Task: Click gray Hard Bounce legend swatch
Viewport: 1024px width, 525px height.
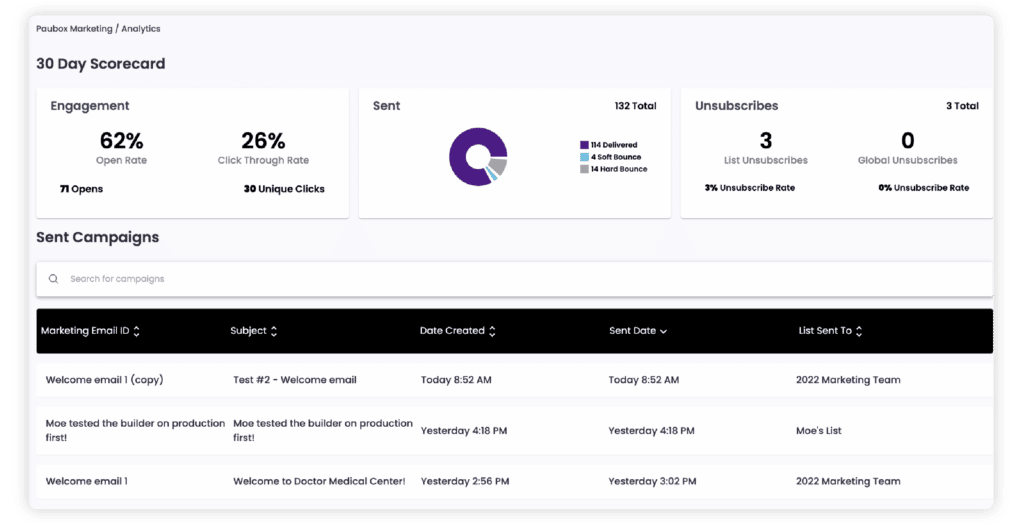Action: (x=584, y=169)
